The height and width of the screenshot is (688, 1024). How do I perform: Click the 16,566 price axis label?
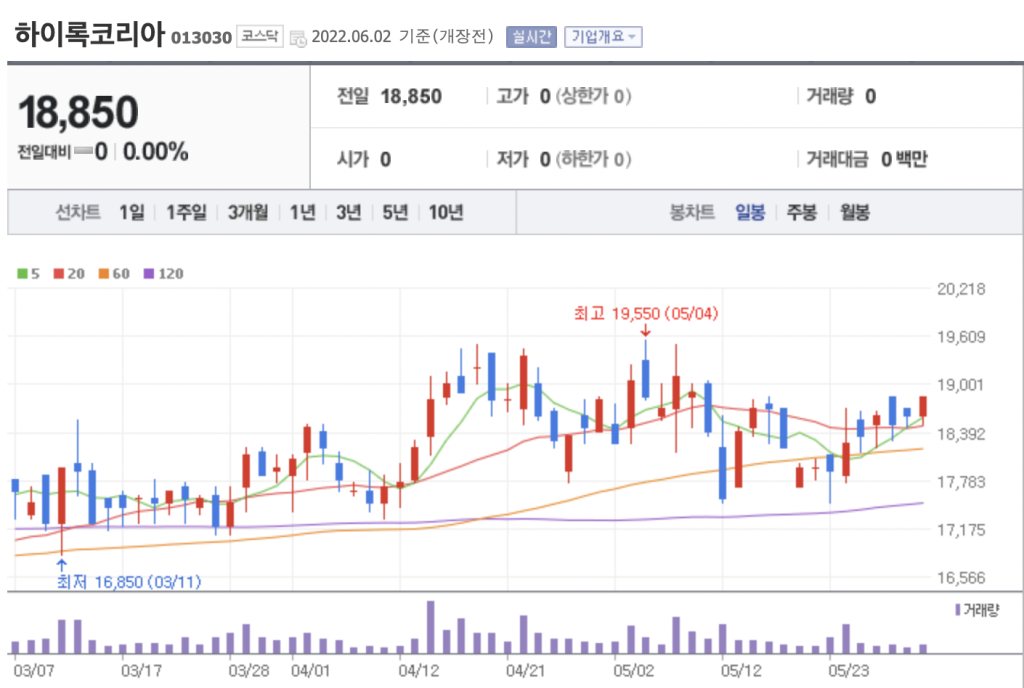[x=961, y=578]
